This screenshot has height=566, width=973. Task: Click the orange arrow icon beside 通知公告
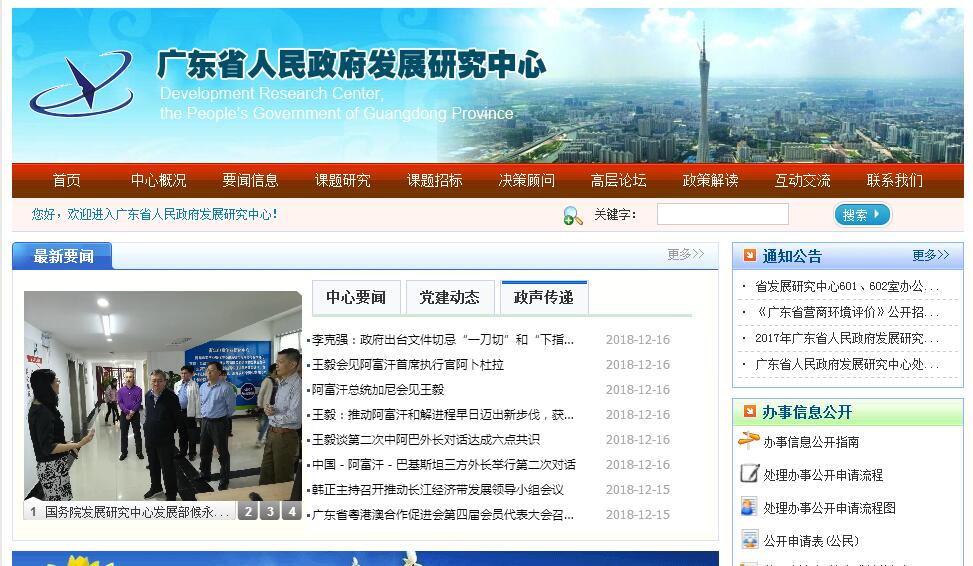point(749,256)
